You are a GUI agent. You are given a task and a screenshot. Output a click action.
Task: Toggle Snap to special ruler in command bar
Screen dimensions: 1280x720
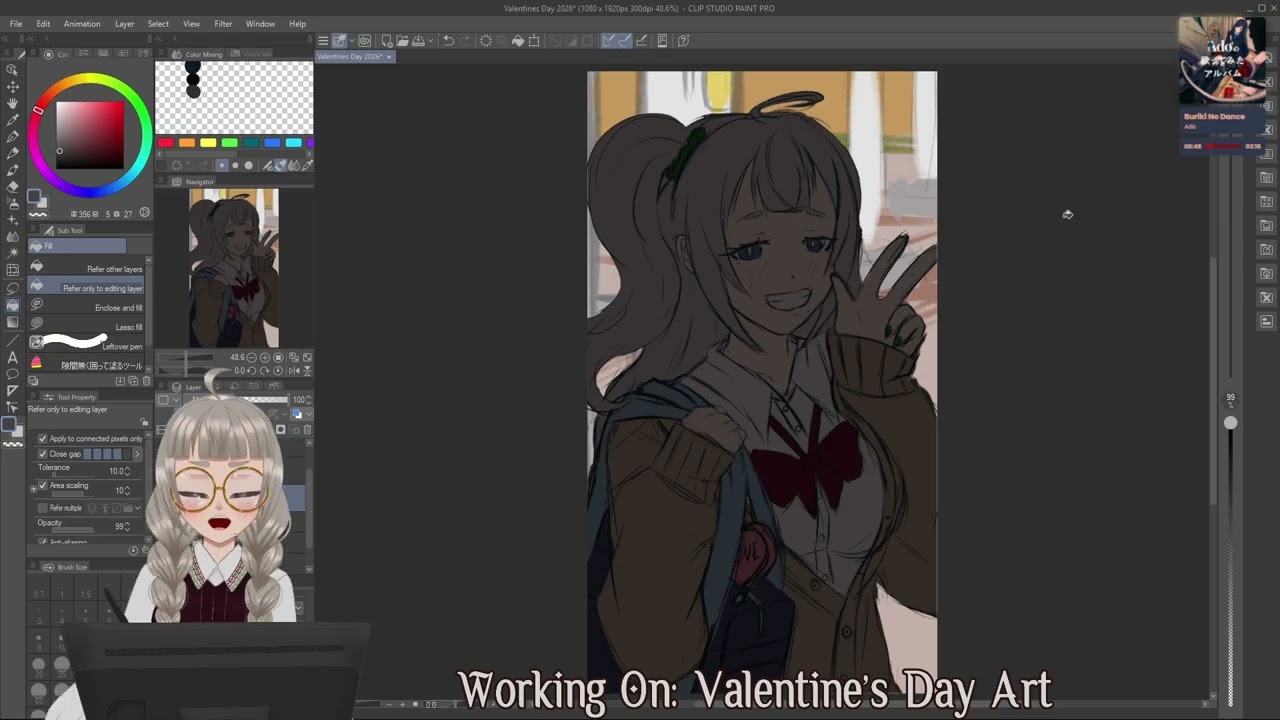[x=625, y=40]
